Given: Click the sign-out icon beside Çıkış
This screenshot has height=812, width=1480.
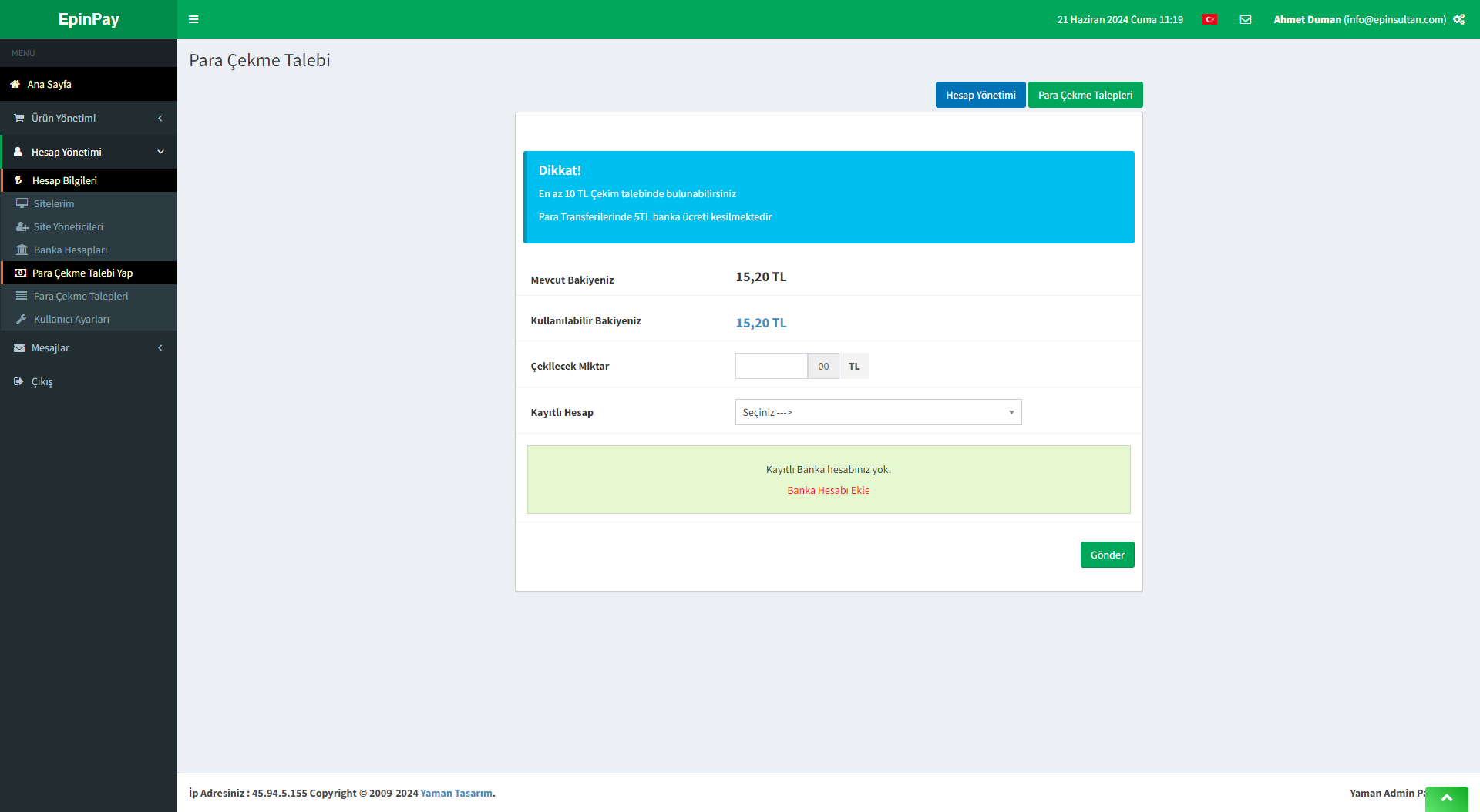Looking at the screenshot, I should [x=18, y=381].
